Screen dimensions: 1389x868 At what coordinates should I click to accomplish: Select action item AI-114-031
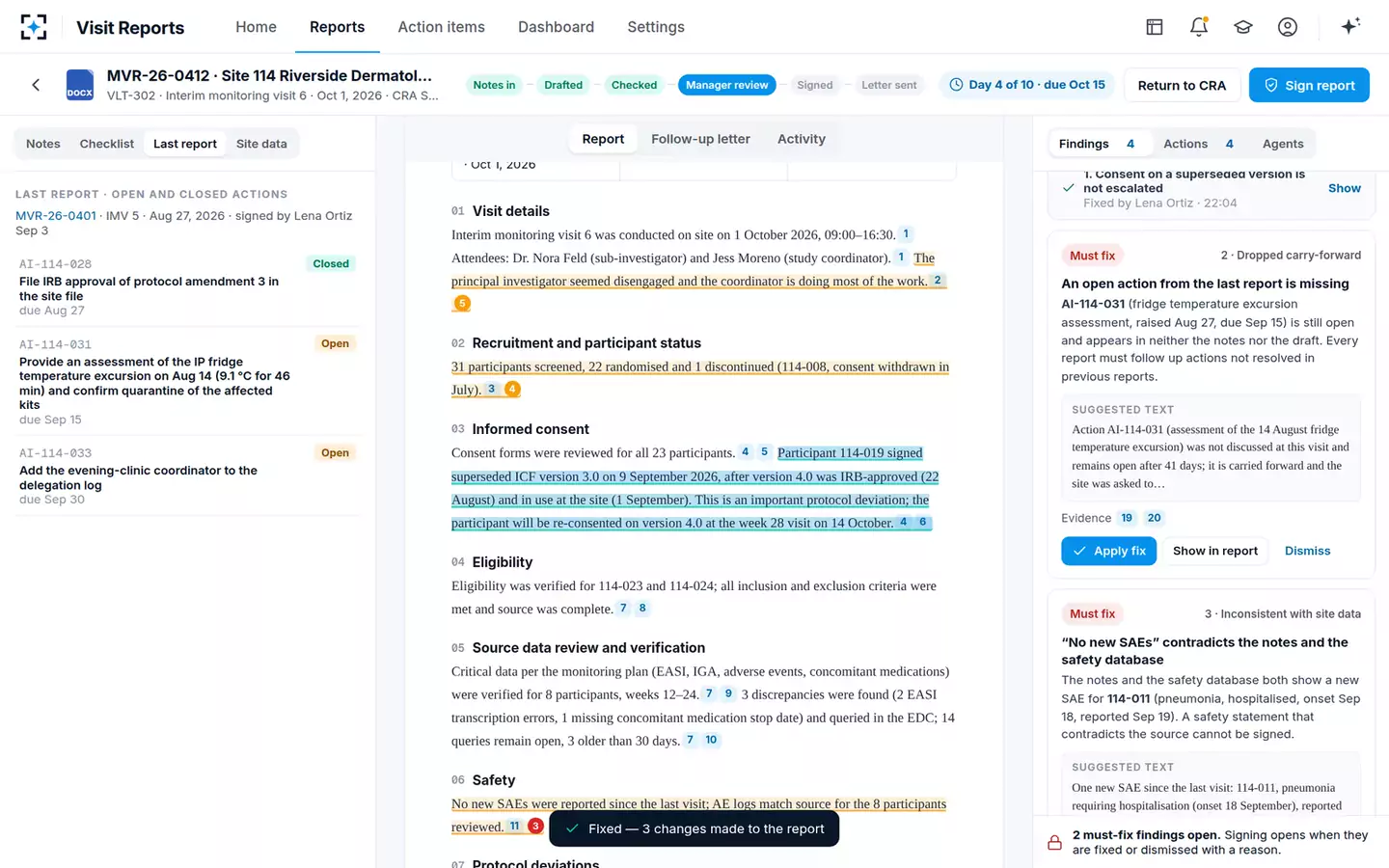(x=187, y=381)
